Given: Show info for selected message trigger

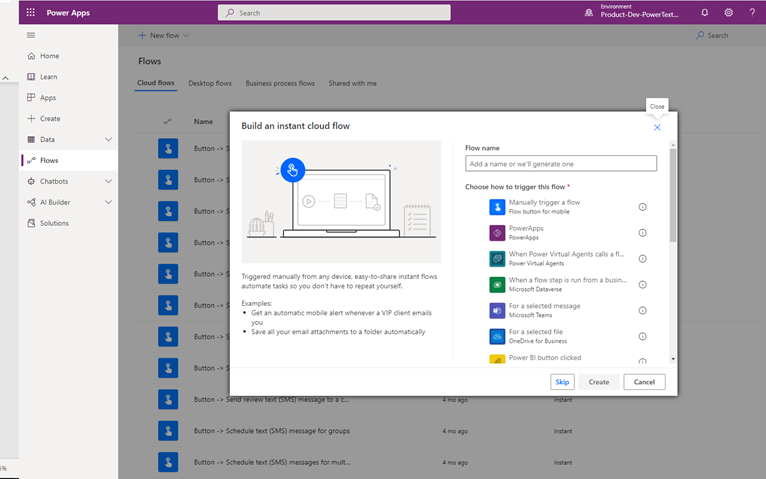Looking at the screenshot, I should point(642,311).
